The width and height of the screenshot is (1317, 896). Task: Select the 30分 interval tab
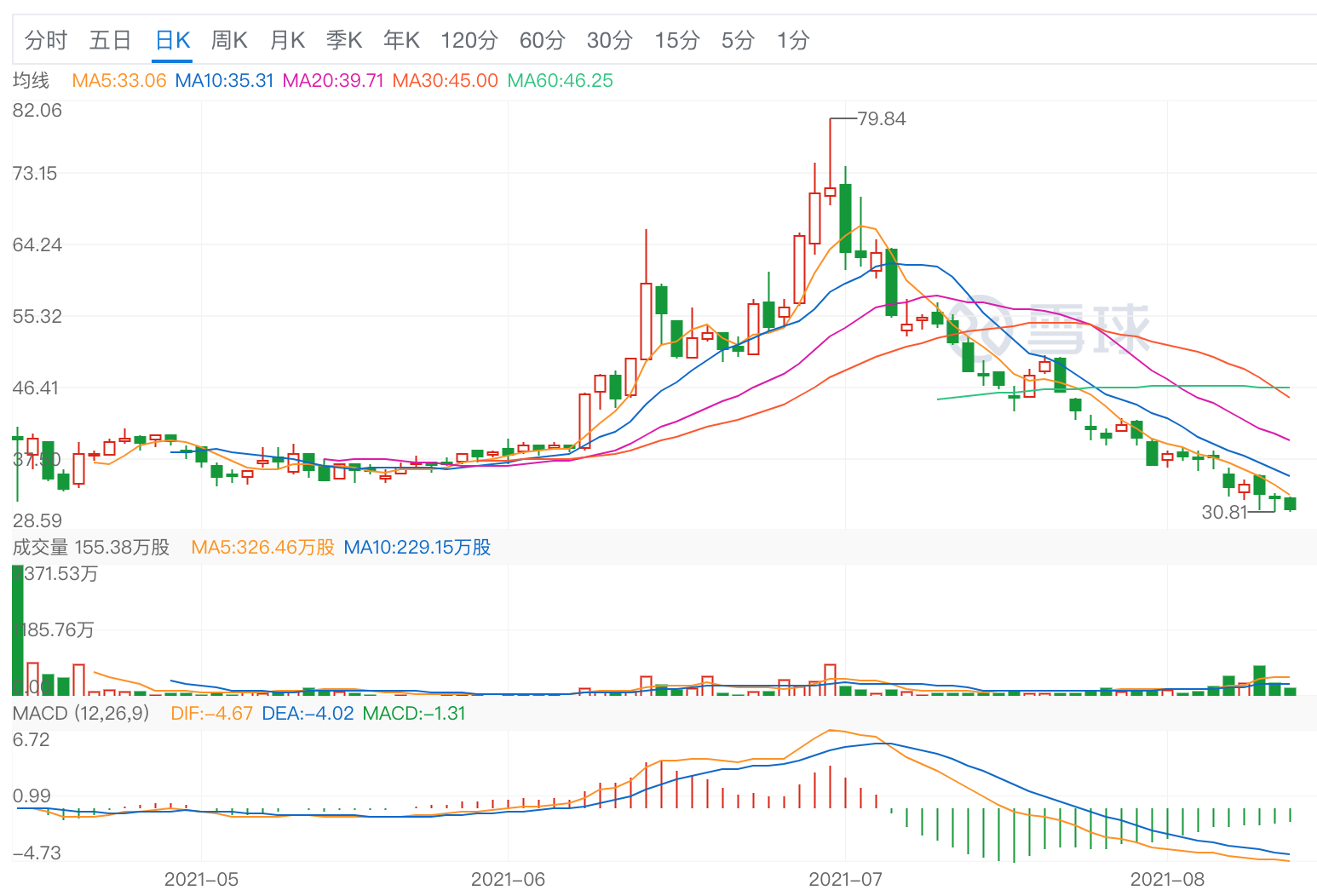coord(610,40)
